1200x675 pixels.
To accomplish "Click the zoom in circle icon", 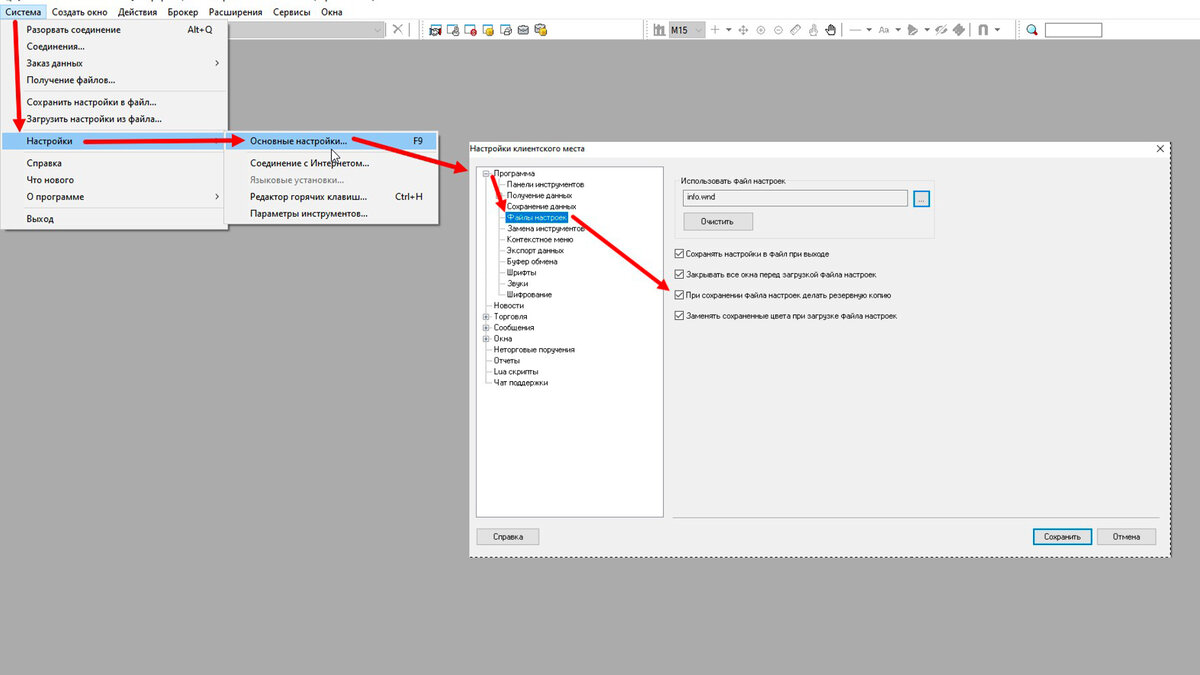I will click(x=761, y=30).
